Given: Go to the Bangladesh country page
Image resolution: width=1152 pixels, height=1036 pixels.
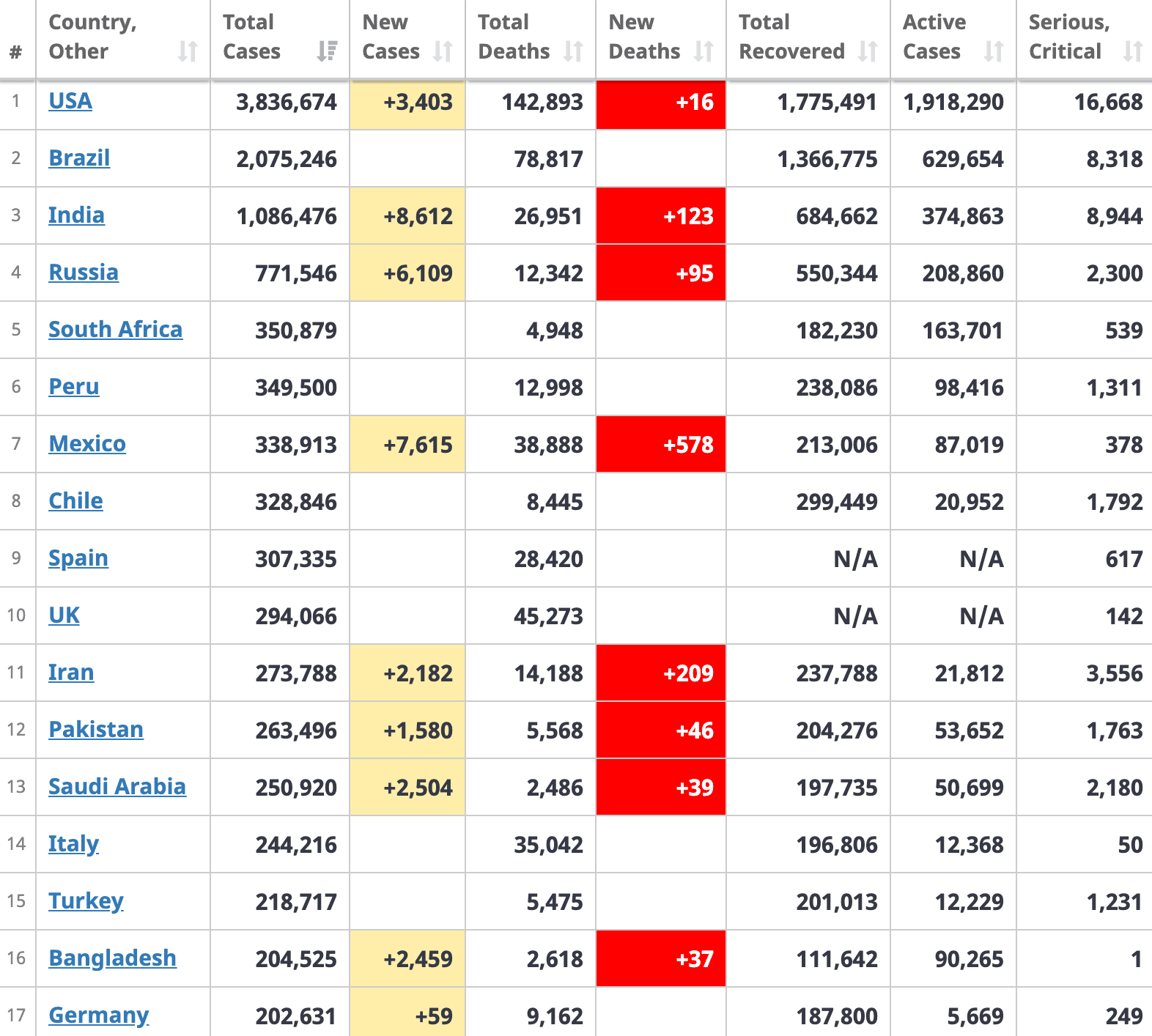Looking at the screenshot, I should click(112, 958).
